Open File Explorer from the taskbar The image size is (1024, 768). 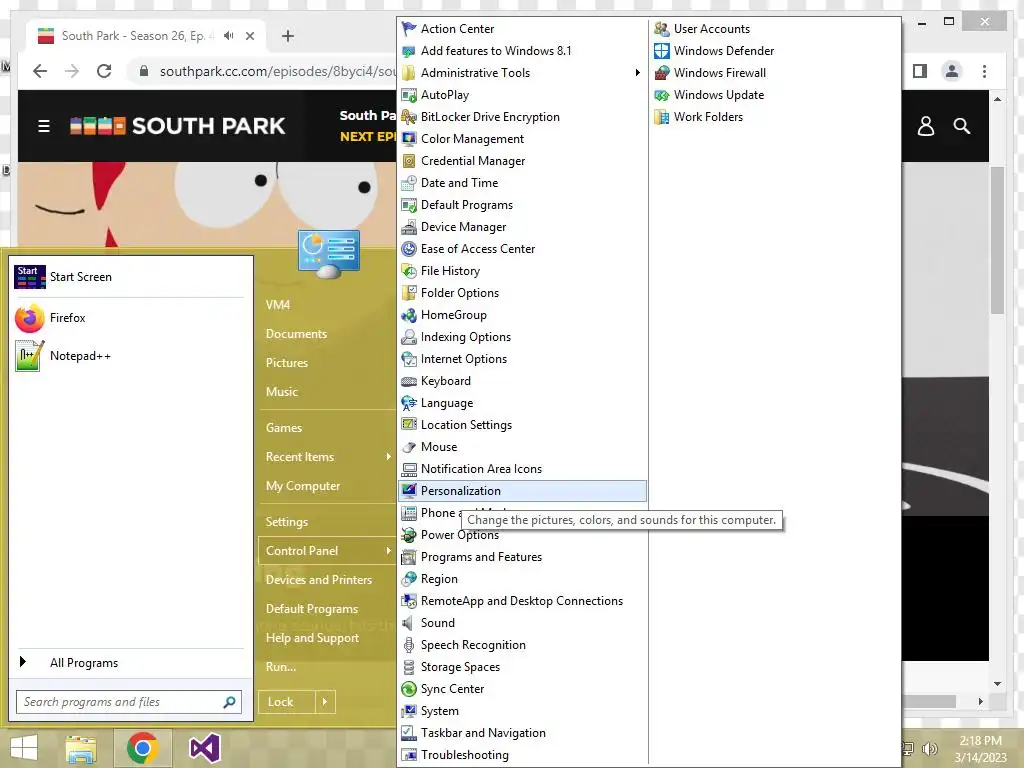point(80,748)
